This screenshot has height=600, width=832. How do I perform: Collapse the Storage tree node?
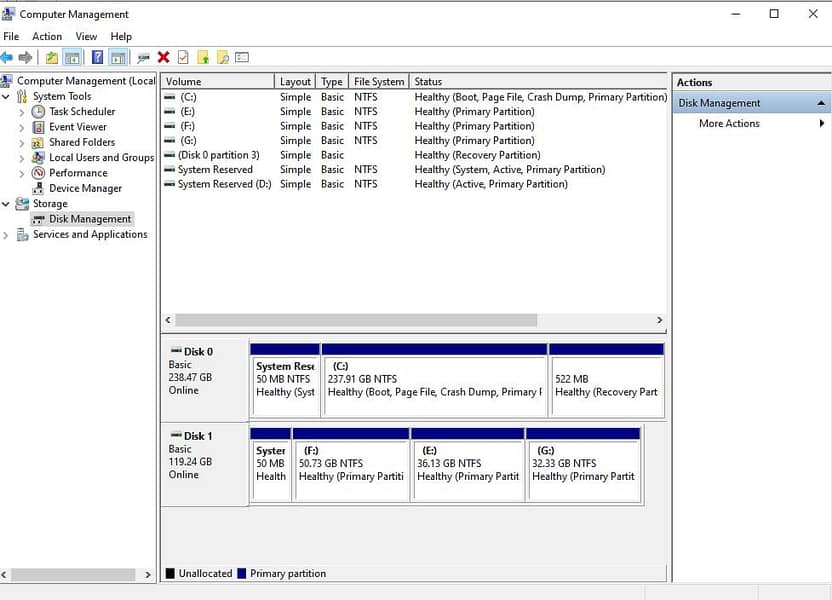[6, 204]
